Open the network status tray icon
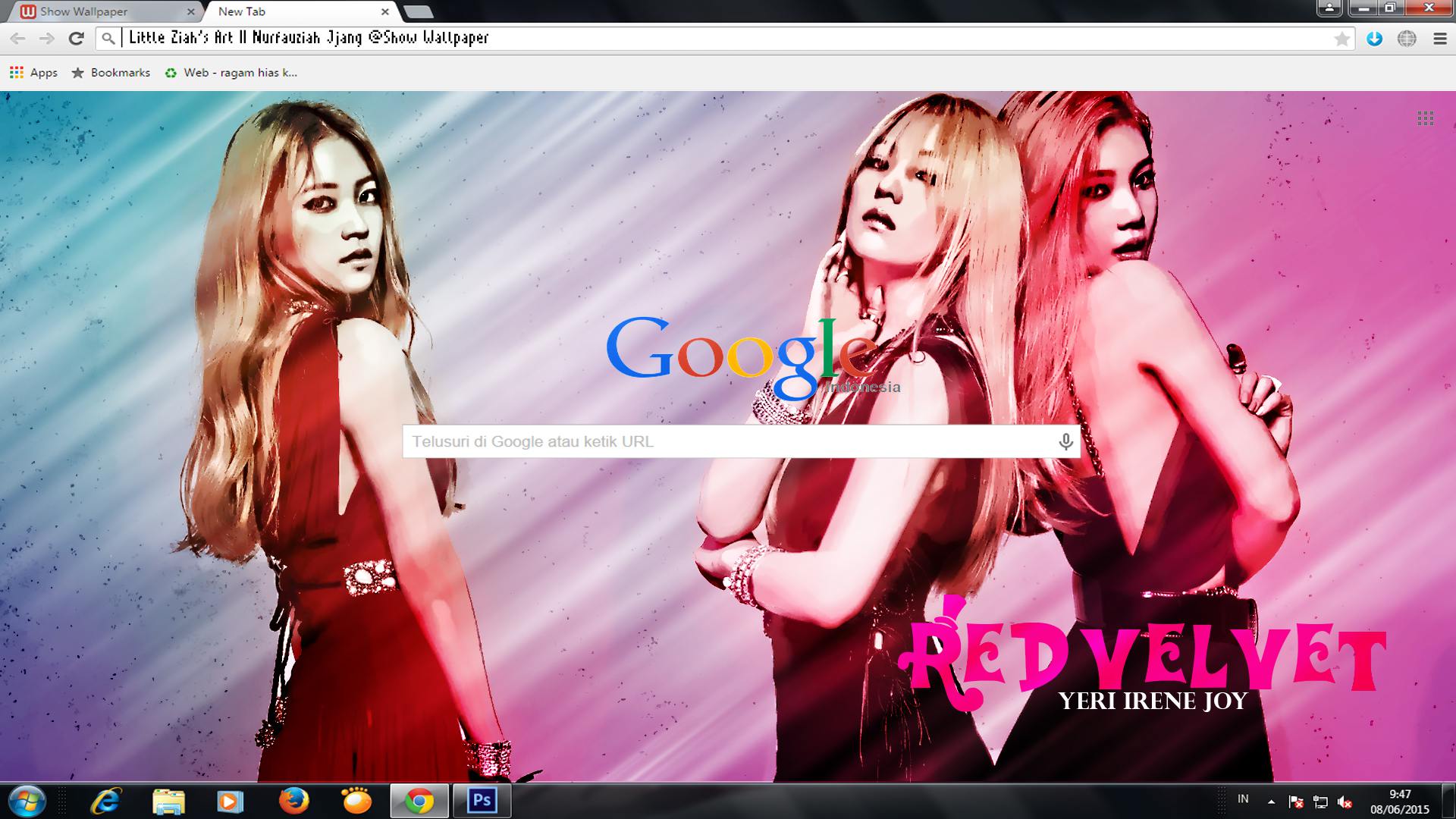The height and width of the screenshot is (819, 1456). [x=1320, y=802]
